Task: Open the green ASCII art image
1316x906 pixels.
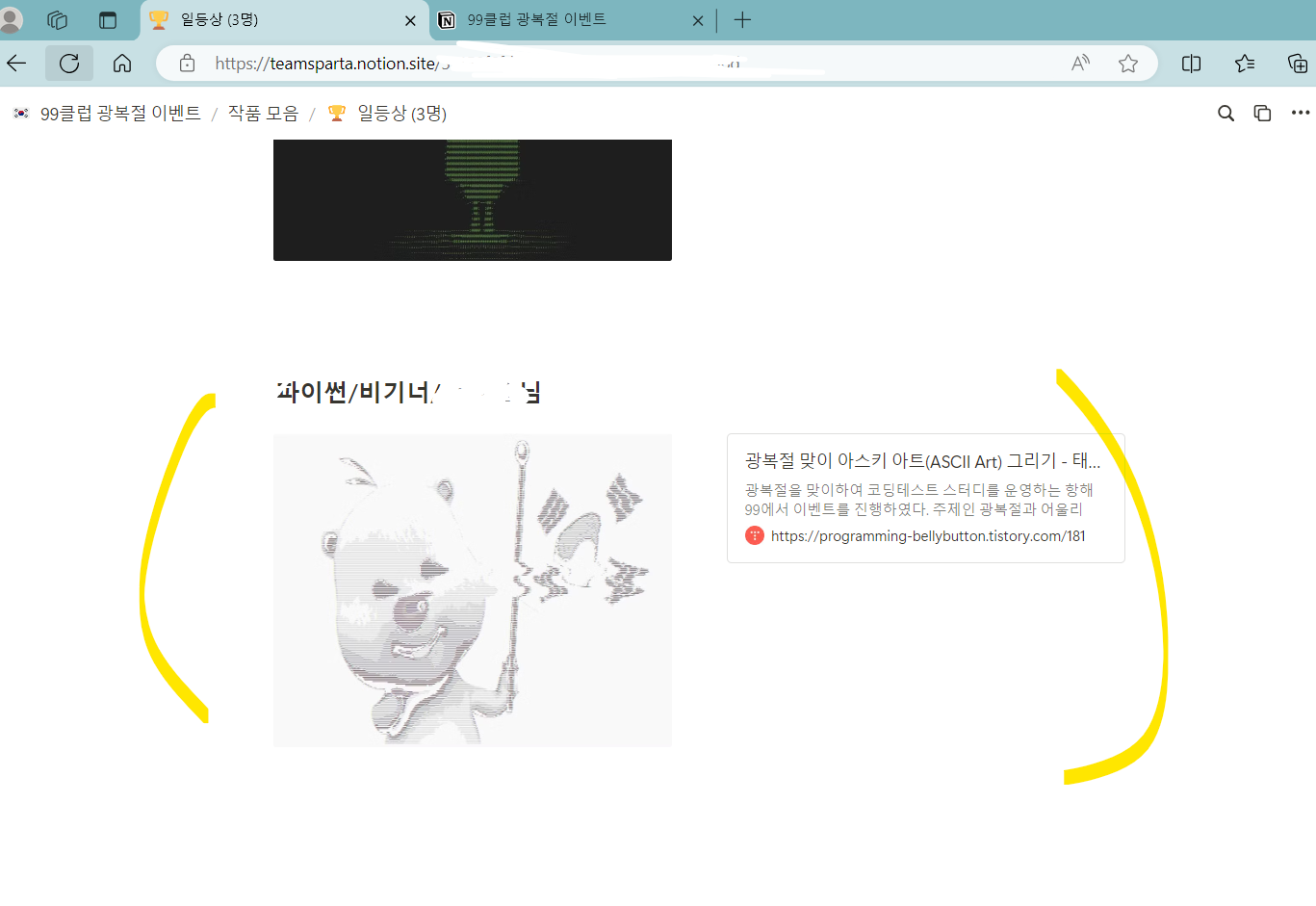Action: (x=473, y=199)
